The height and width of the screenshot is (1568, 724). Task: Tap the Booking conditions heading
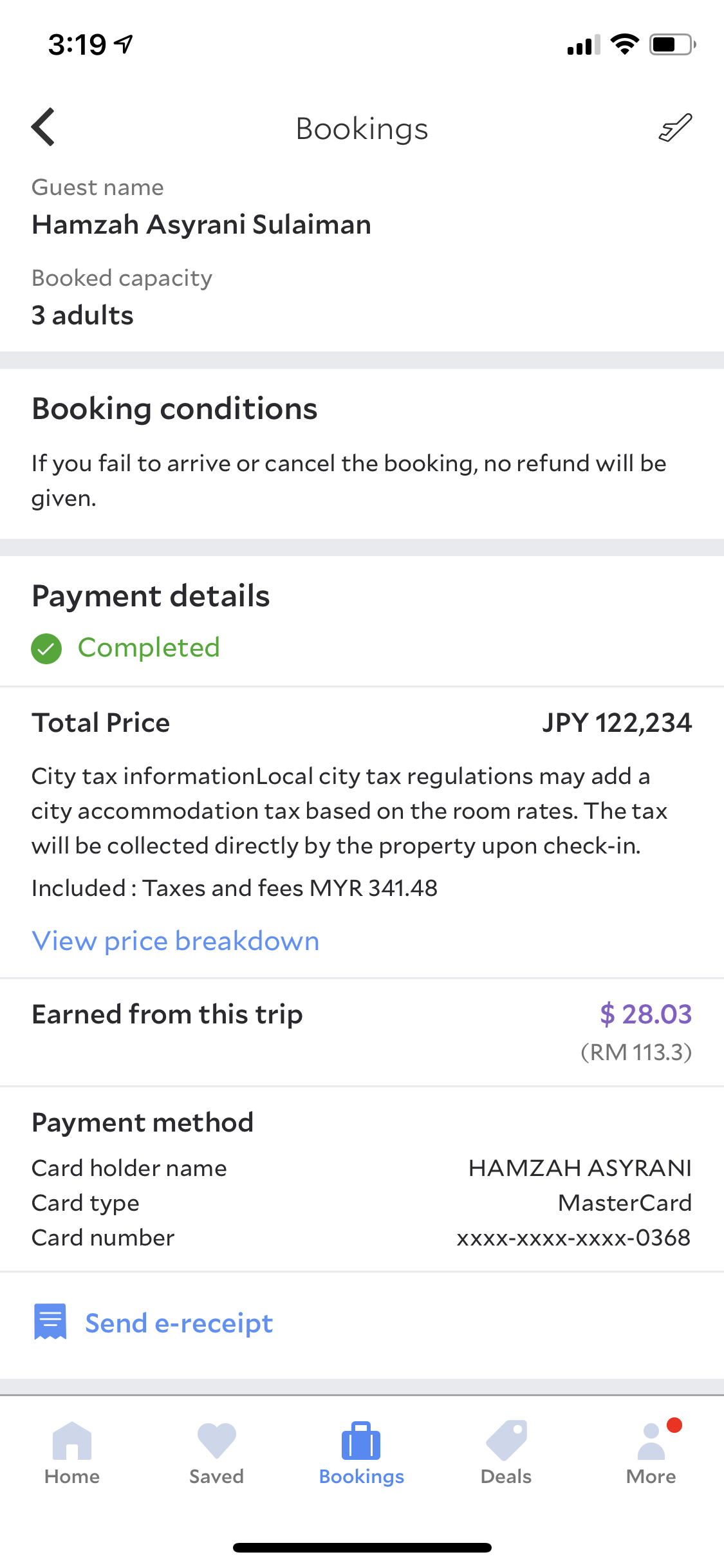click(x=174, y=409)
